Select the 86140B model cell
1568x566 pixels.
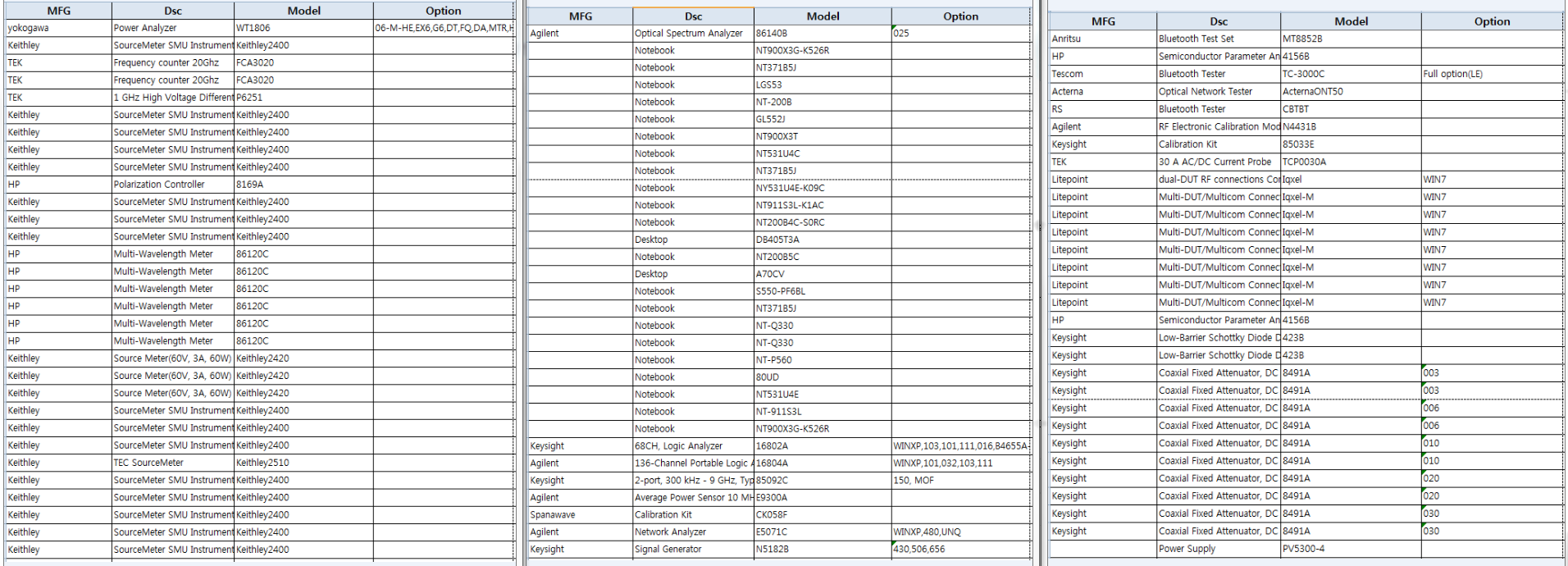772,34
